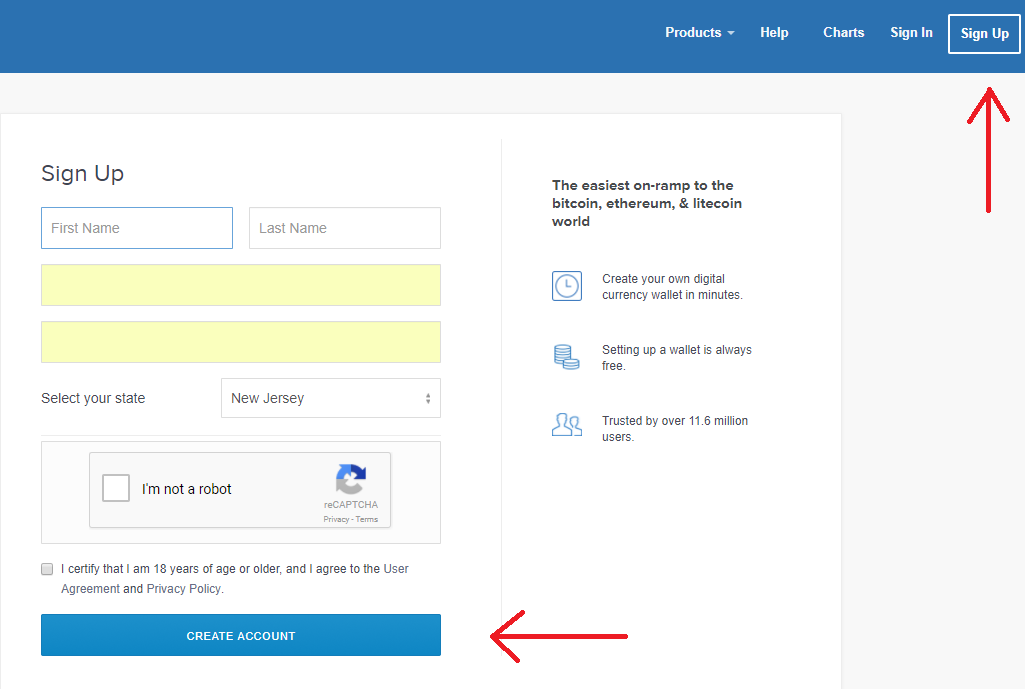
Task: Focus the Last Name field
Action: (344, 228)
